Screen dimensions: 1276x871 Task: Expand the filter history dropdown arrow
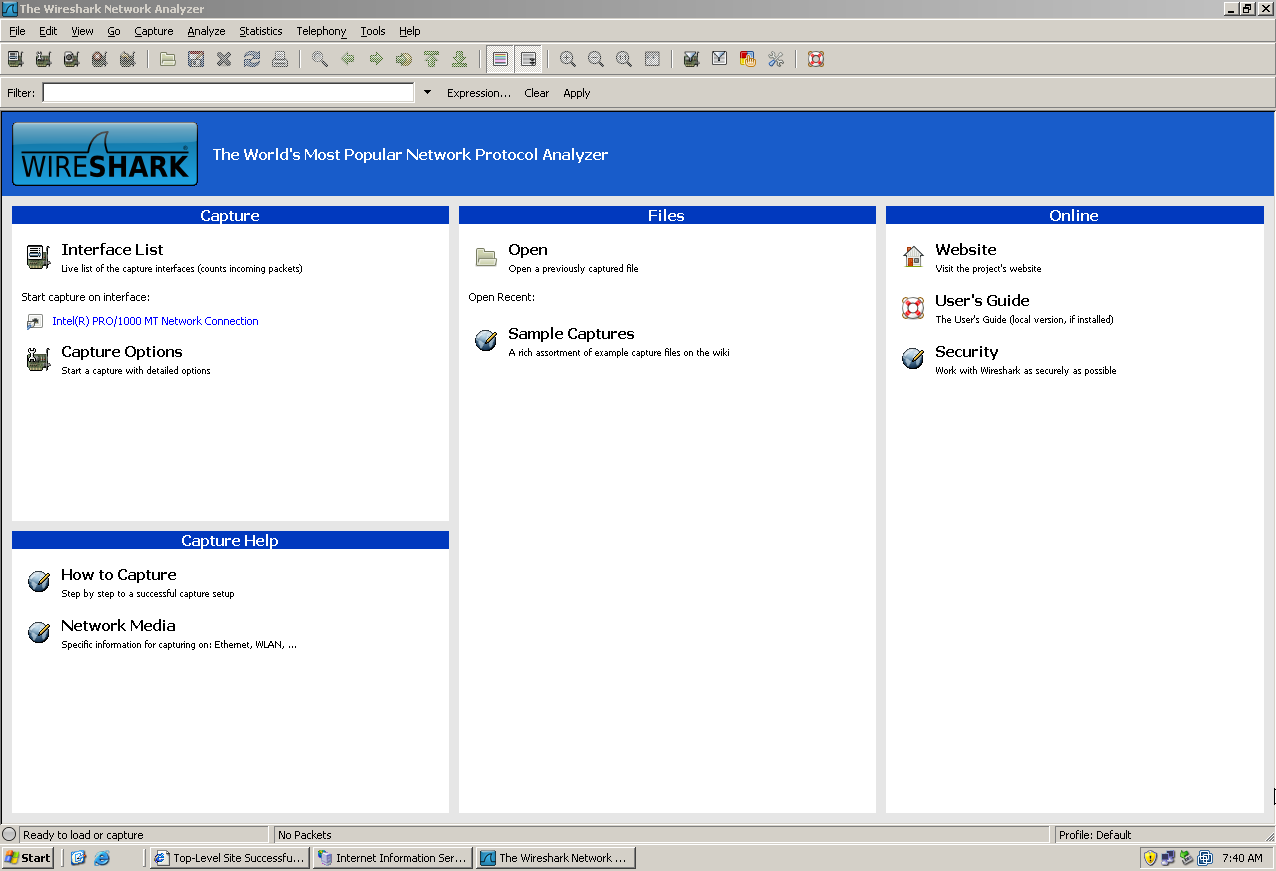(x=427, y=92)
